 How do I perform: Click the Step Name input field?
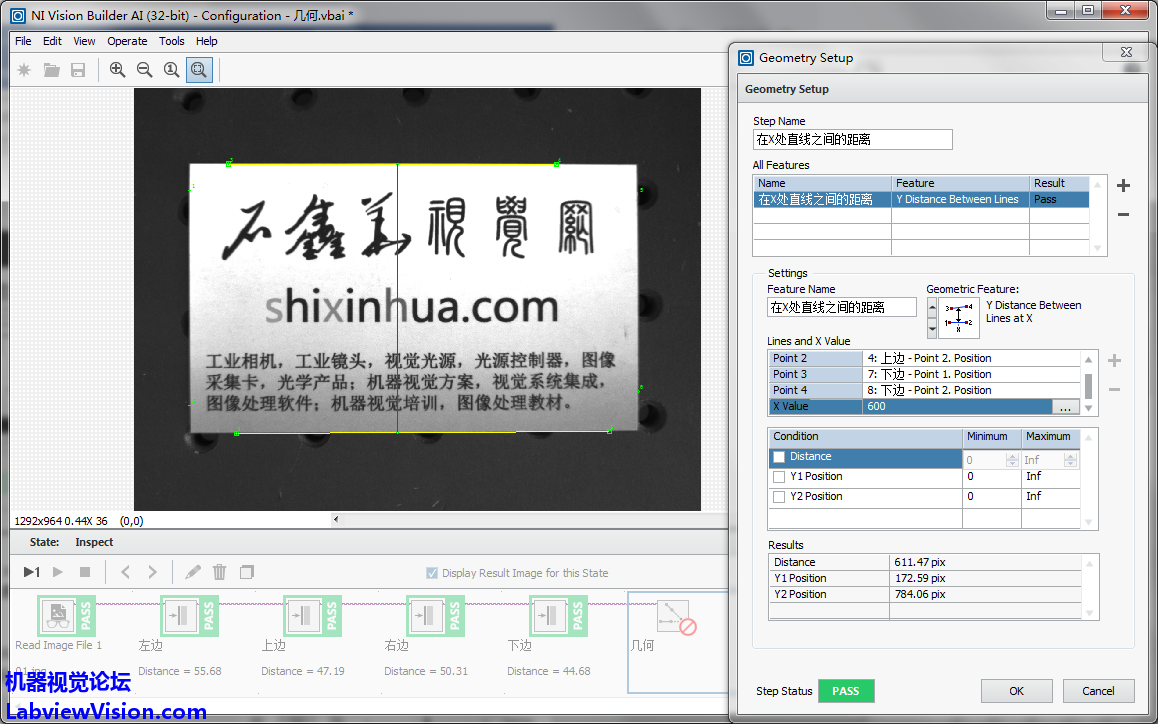852,140
